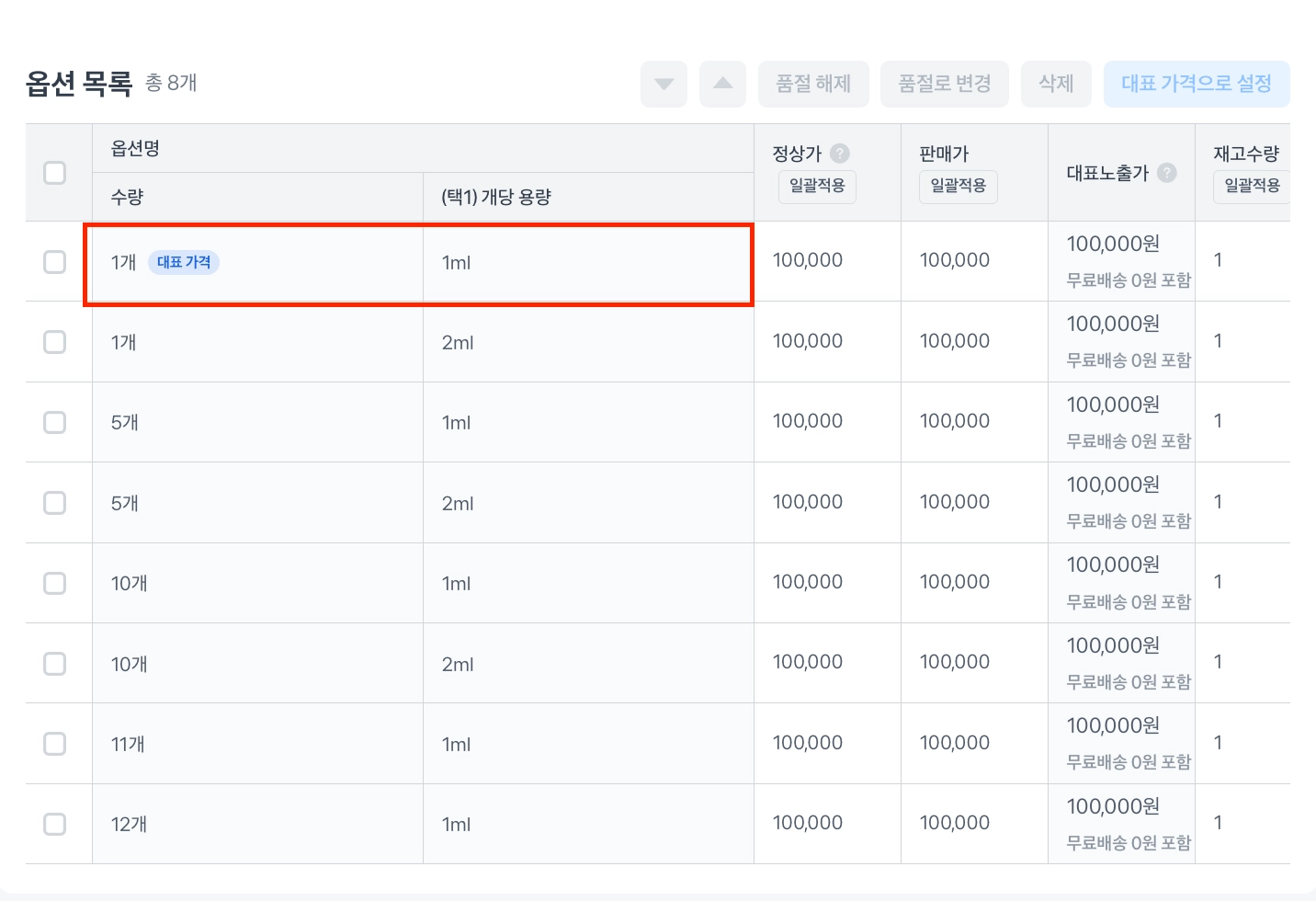Click 일괄적용 under the 재고수량 column
This screenshot has height=901, width=1316.
point(1251,186)
